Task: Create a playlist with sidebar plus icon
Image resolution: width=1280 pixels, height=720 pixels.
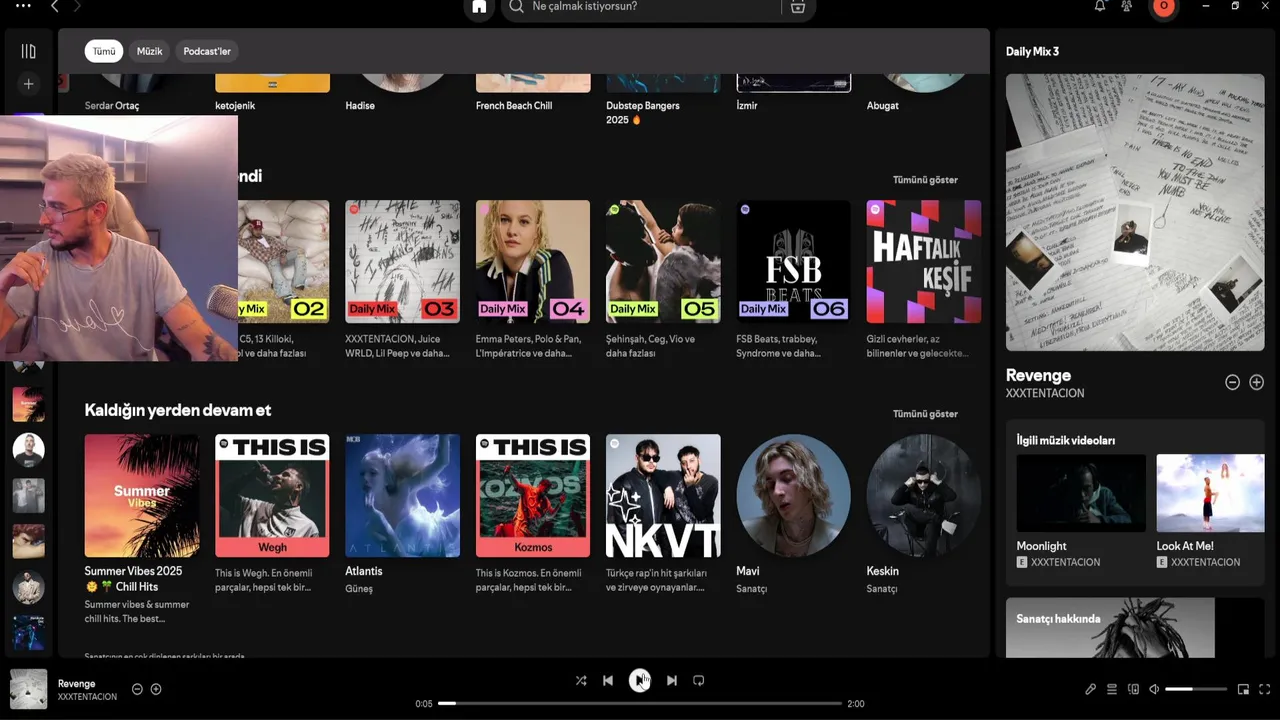Action: [29, 85]
